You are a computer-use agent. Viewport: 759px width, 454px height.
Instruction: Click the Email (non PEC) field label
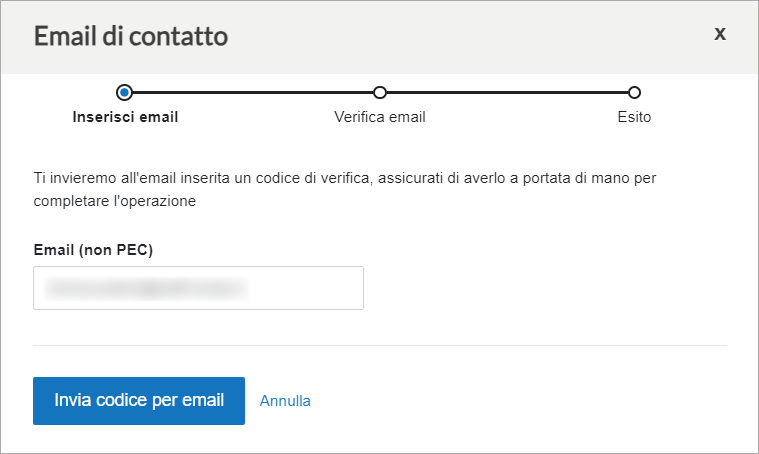93,250
